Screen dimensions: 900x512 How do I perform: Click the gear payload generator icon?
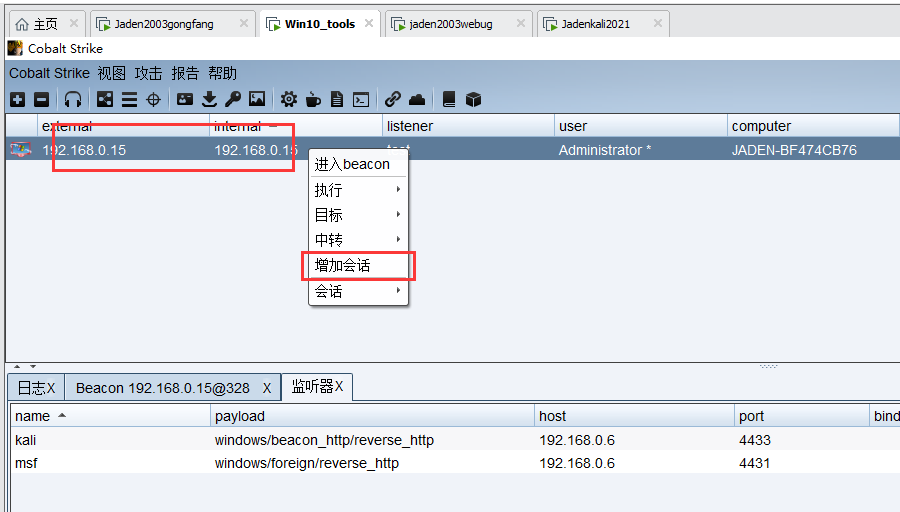pyautogui.click(x=289, y=99)
